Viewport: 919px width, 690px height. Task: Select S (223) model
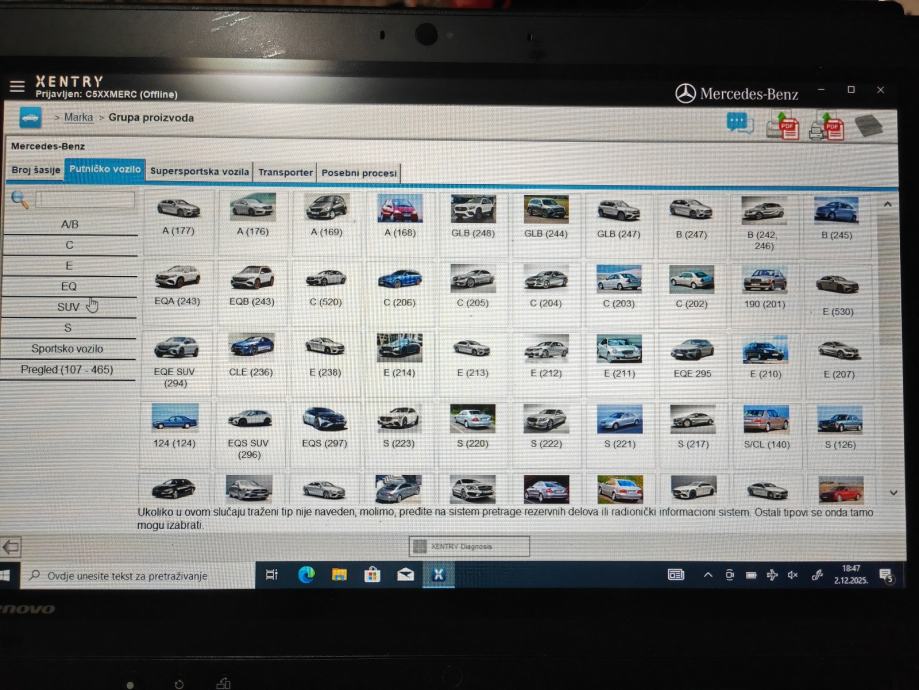pyautogui.click(x=399, y=429)
